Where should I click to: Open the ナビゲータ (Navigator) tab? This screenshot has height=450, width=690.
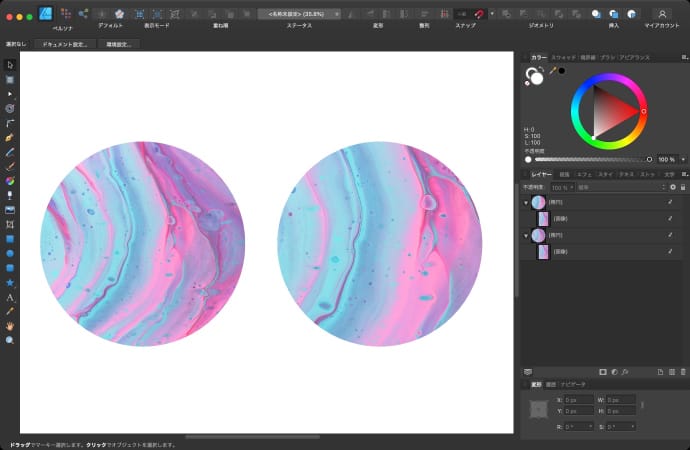(573, 384)
